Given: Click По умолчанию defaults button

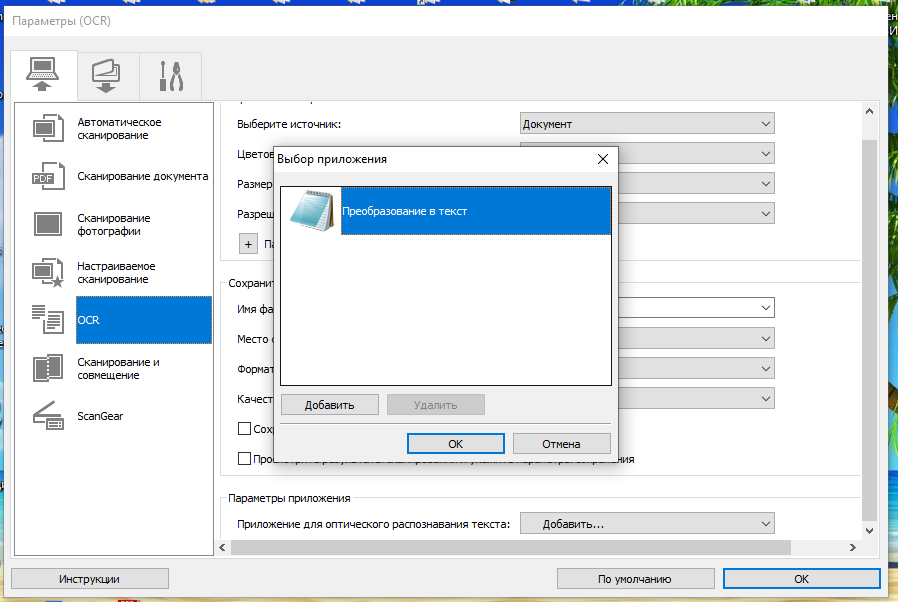Looking at the screenshot, I should [x=636, y=579].
